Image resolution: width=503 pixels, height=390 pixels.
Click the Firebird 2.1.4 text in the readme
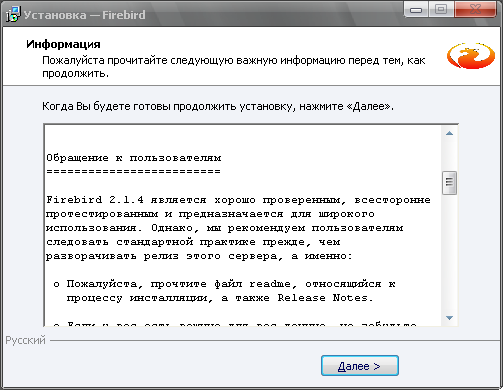[95, 200]
